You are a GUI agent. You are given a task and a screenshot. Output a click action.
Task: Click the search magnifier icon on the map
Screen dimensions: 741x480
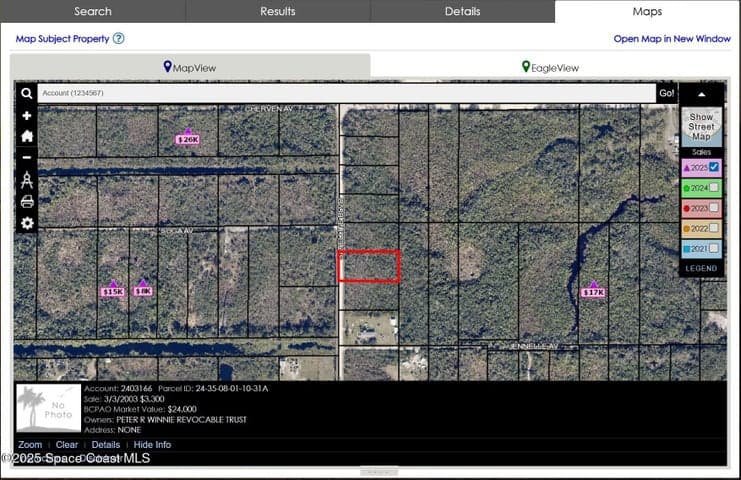click(26, 94)
